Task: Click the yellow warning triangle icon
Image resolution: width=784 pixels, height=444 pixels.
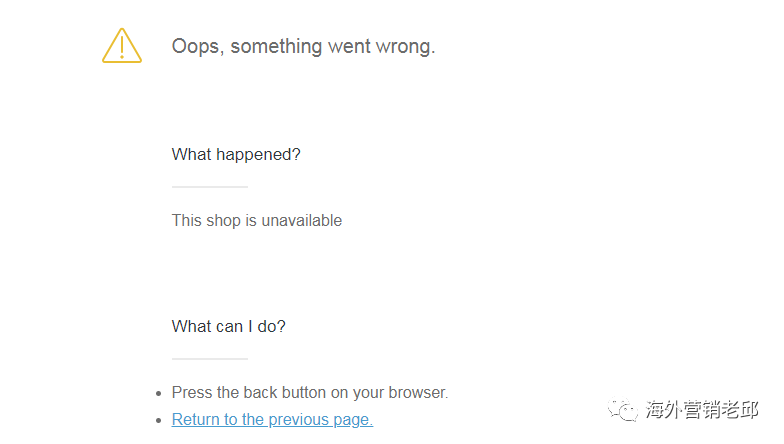Action: point(121,46)
